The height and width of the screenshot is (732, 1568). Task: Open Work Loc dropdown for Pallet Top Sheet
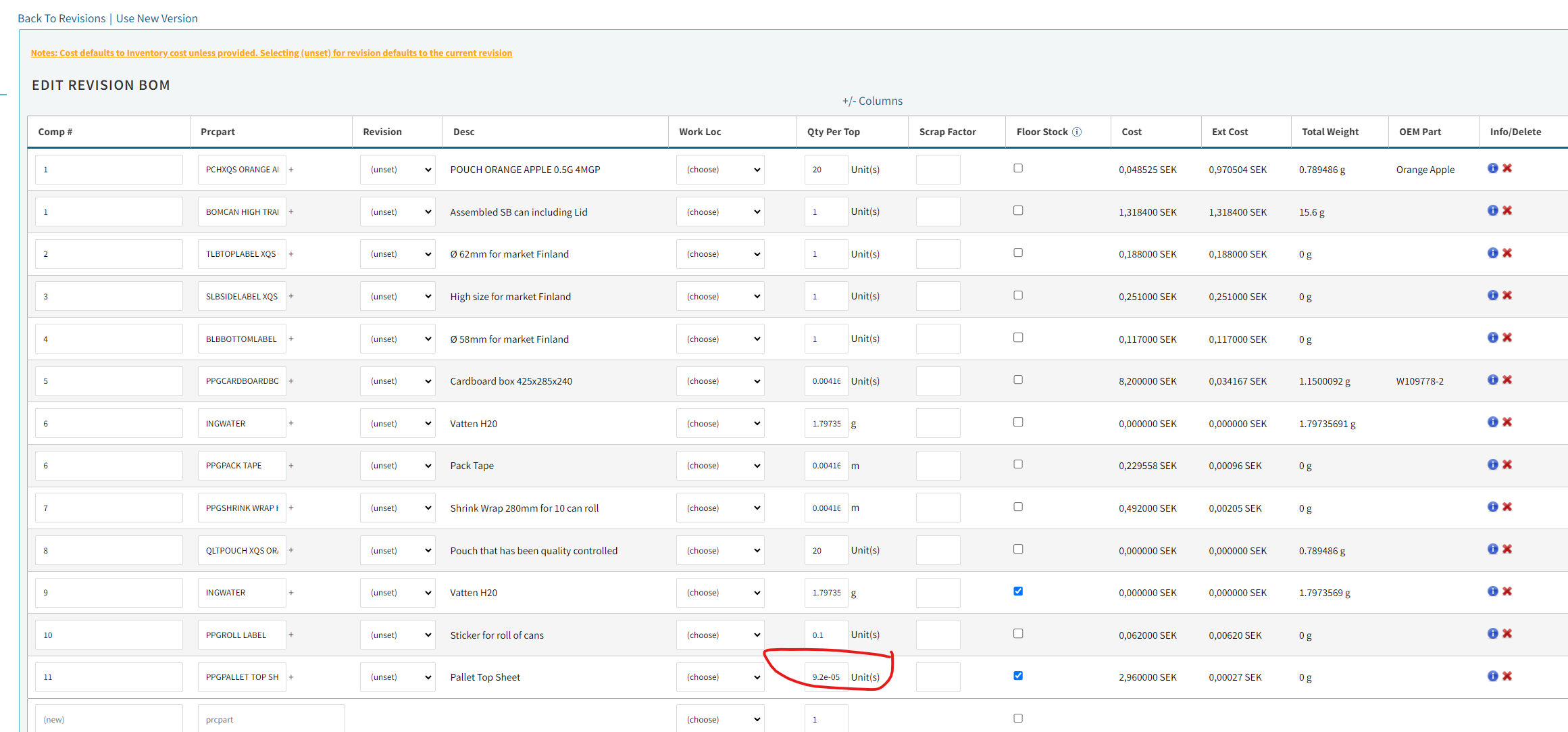[x=720, y=677]
